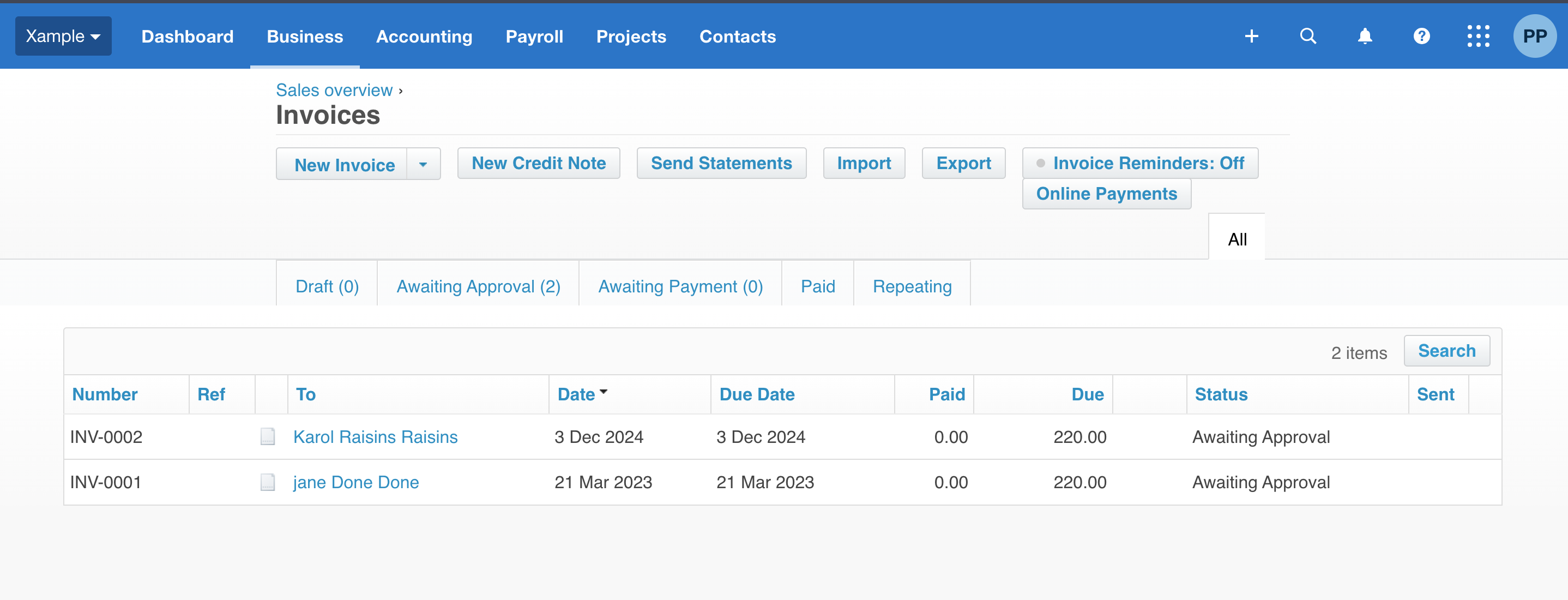Switch to Awaiting Approval (2) tab
Screen dimensions: 1568x600
coord(478,286)
